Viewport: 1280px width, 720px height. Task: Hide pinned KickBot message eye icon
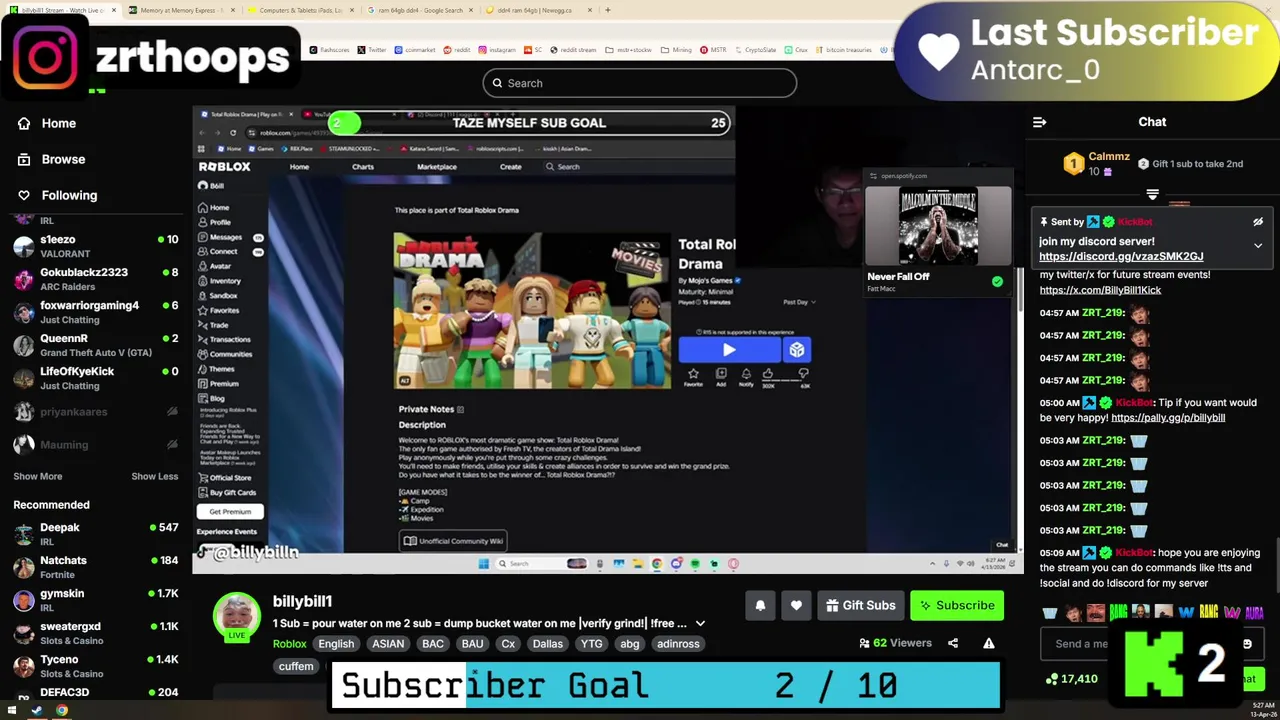pyautogui.click(x=1258, y=222)
